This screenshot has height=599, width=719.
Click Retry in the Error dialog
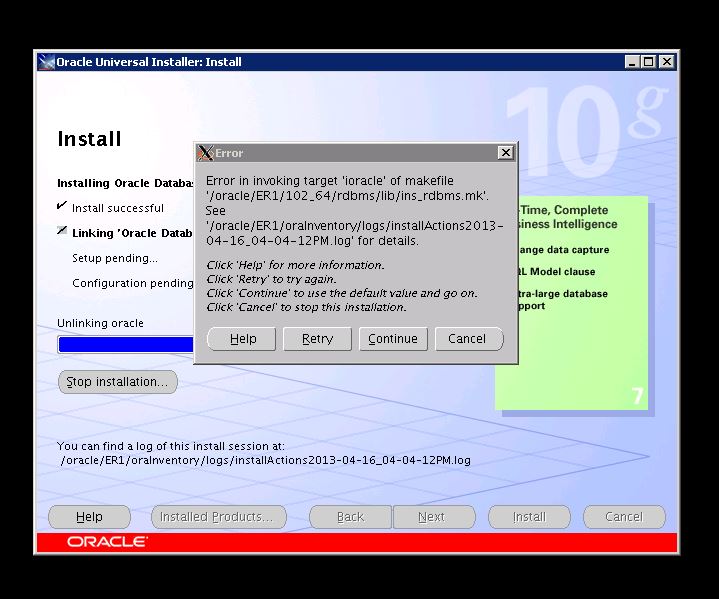(x=317, y=339)
